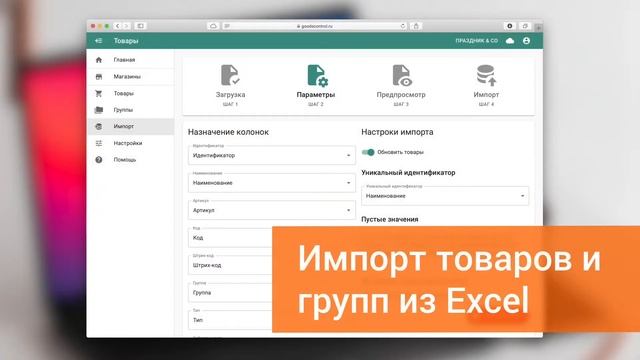Click iCloud tabs icon in Safari toolbar
The height and width of the screenshot is (360, 640).
click(213, 26)
